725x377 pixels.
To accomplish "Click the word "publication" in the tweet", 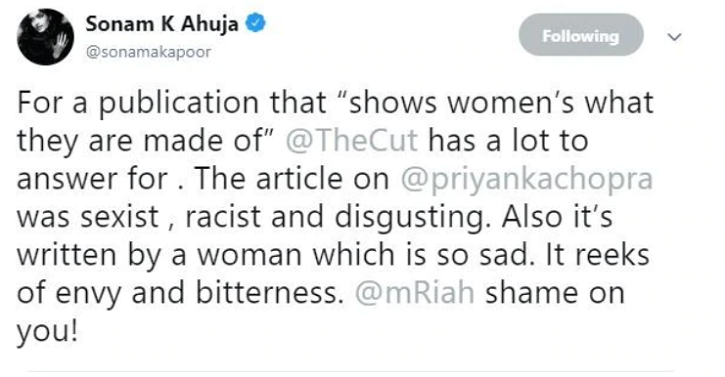I will [x=178, y=103].
